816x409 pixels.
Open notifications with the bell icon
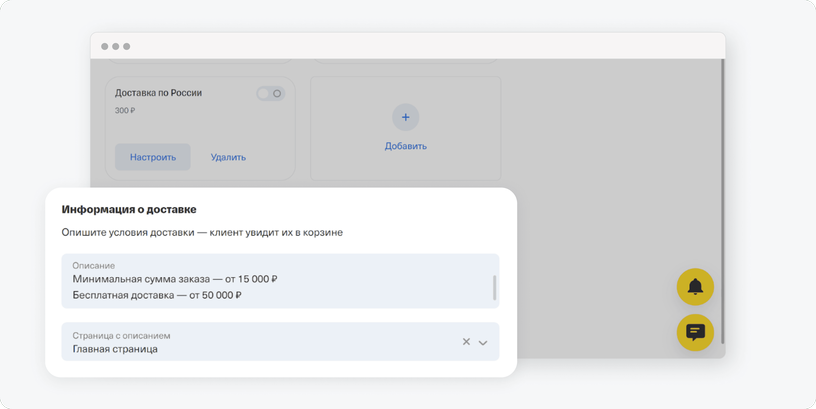pos(695,287)
